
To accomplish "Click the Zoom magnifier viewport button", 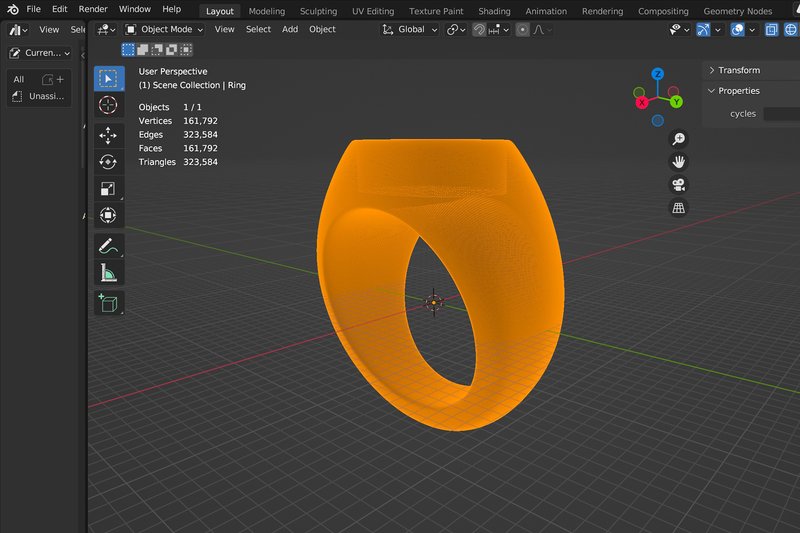I will 679,139.
